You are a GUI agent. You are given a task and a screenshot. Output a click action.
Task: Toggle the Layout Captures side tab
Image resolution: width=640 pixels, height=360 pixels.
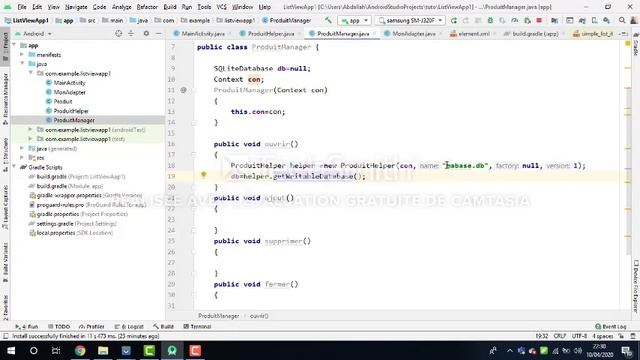[5, 207]
